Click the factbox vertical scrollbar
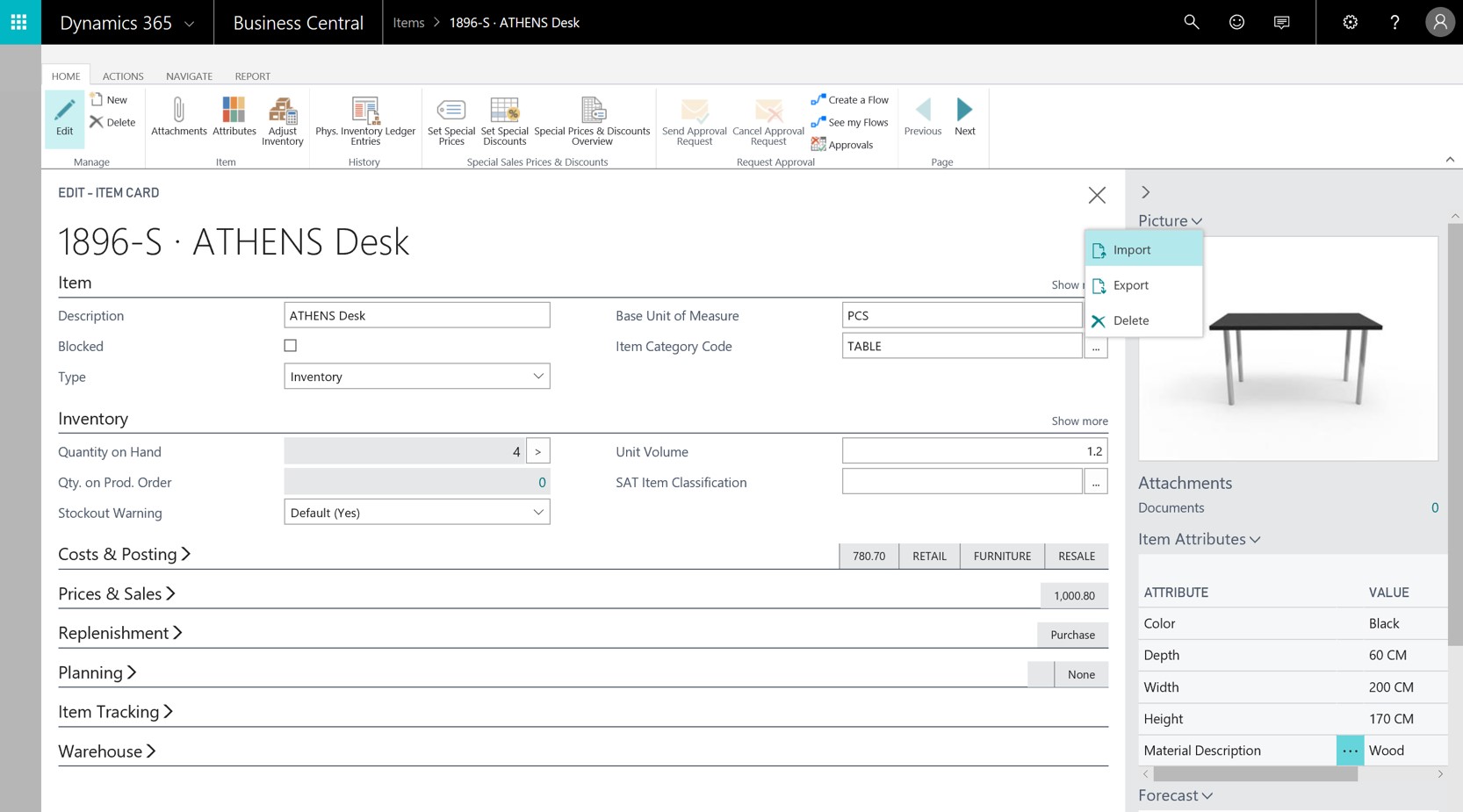1463x812 pixels. [x=1455, y=435]
